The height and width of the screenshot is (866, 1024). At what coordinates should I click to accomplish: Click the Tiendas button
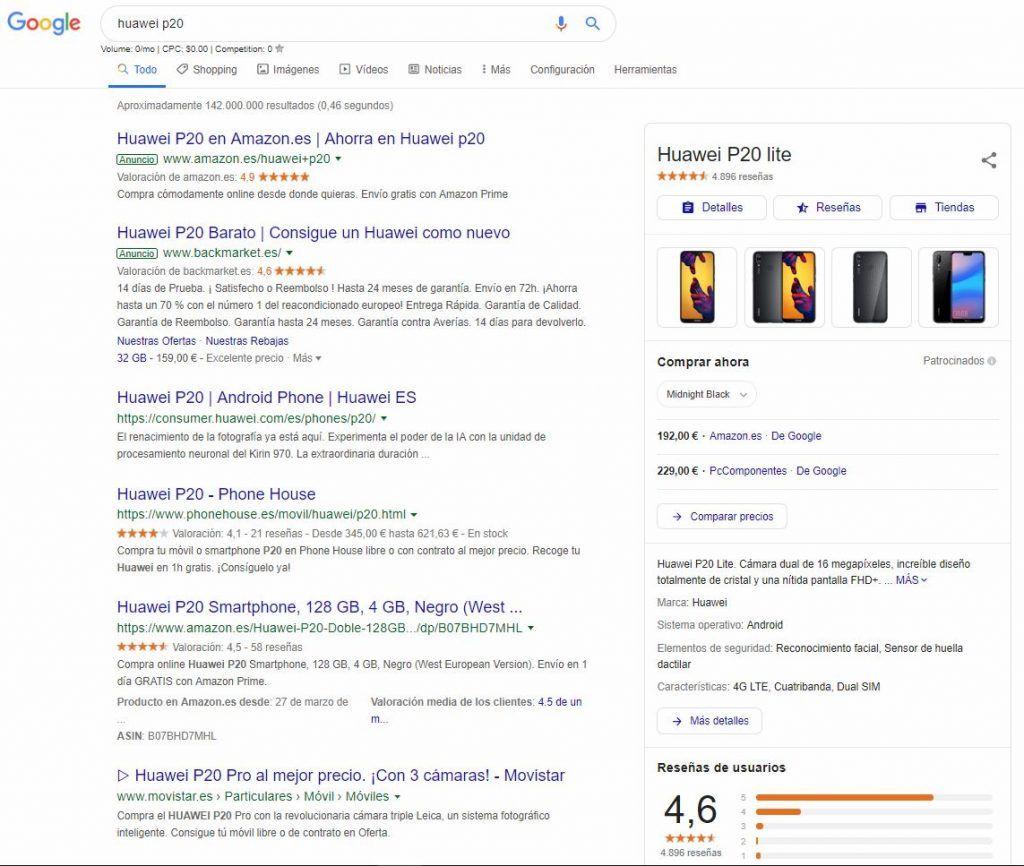coord(944,208)
